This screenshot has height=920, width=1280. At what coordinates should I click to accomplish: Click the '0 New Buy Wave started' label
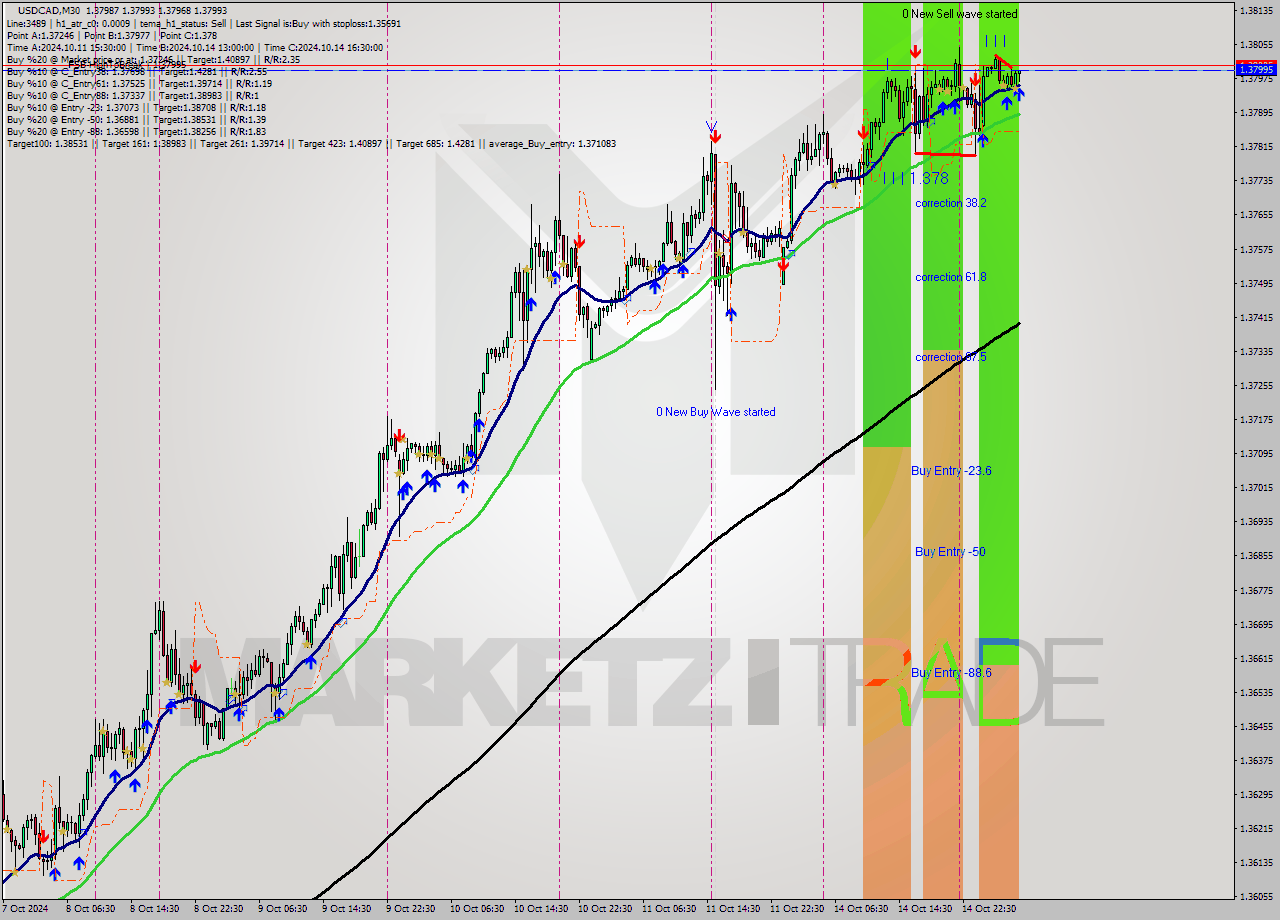coord(715,412)
